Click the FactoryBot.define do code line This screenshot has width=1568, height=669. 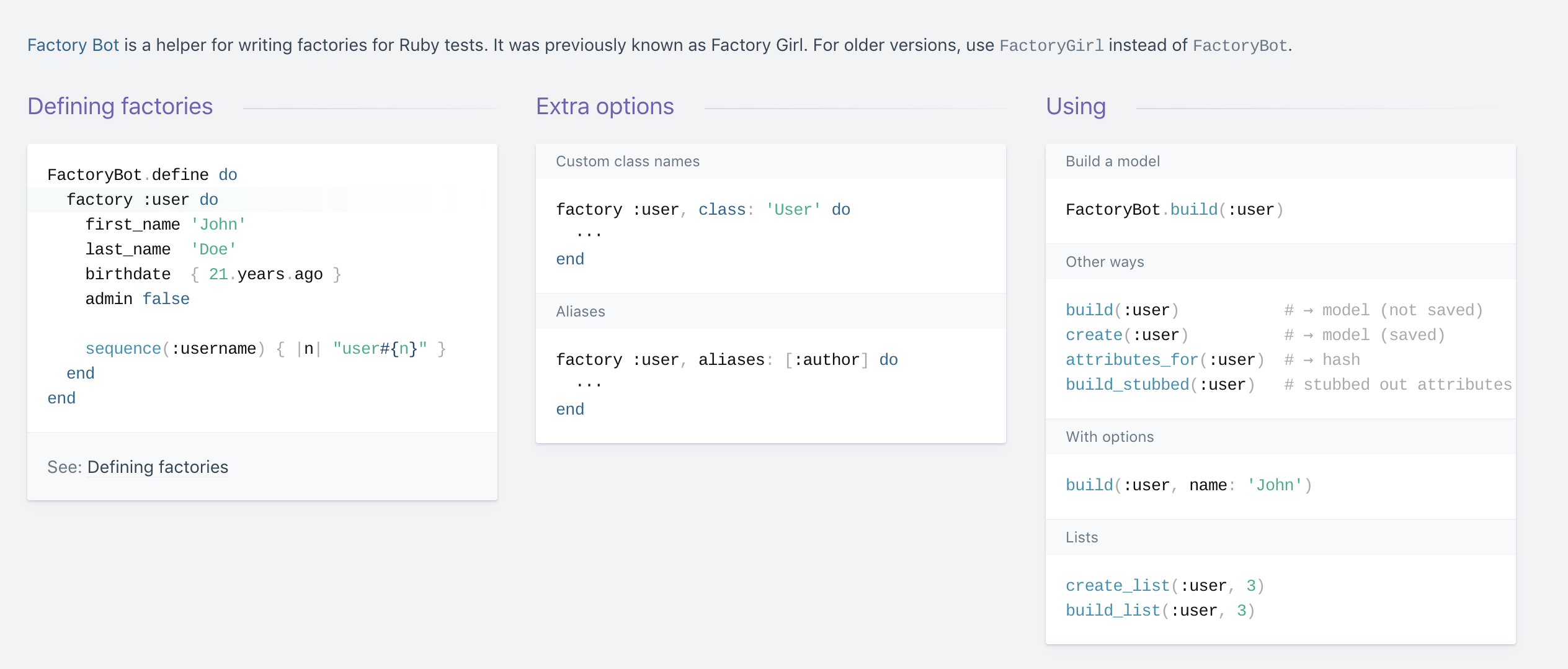[143, 175]
